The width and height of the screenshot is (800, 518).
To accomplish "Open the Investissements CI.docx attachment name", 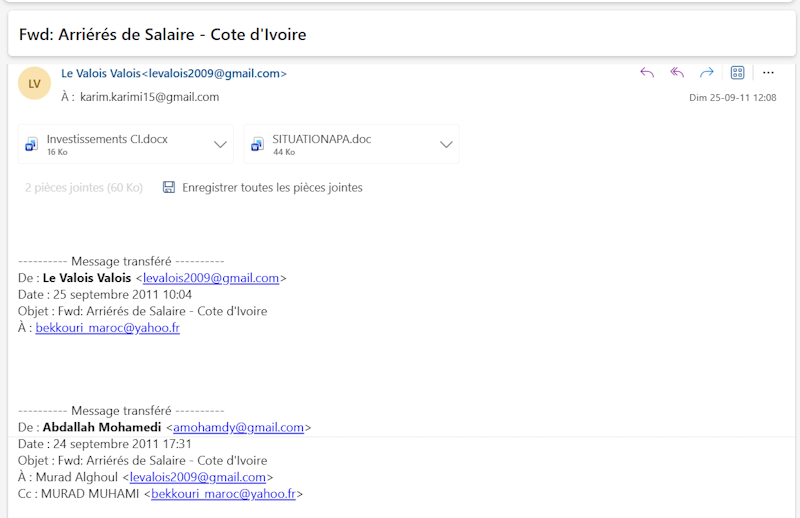I will pos(107,139).
